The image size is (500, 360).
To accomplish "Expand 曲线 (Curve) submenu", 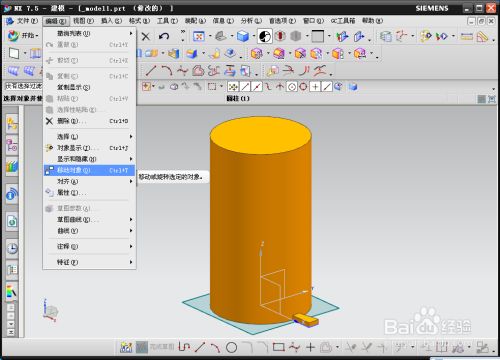I will 89,231.
